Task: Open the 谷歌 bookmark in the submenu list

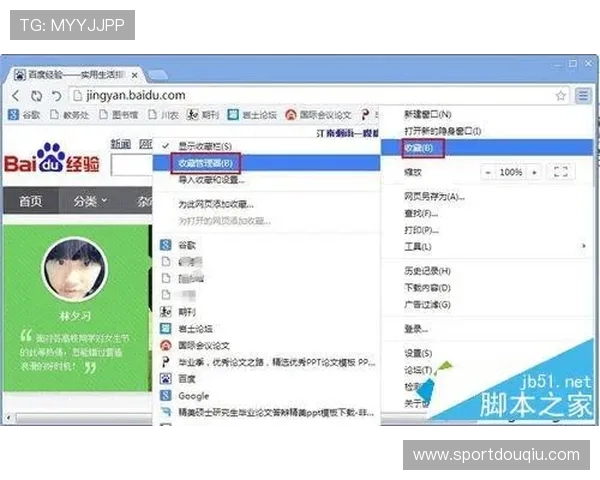Action: [x=266, y=245]
